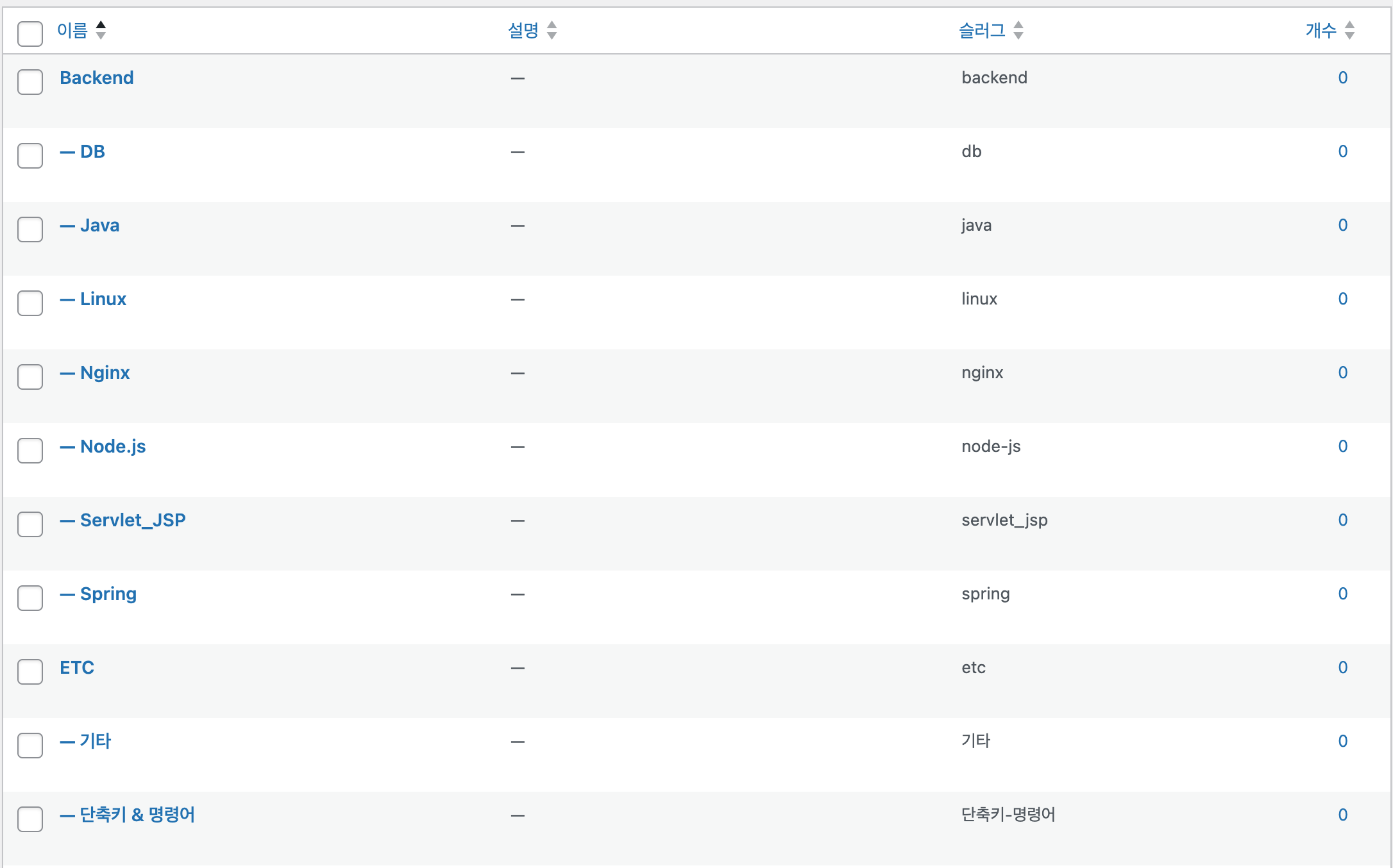Check the DB category checkbox

click(x=30, y=155)
